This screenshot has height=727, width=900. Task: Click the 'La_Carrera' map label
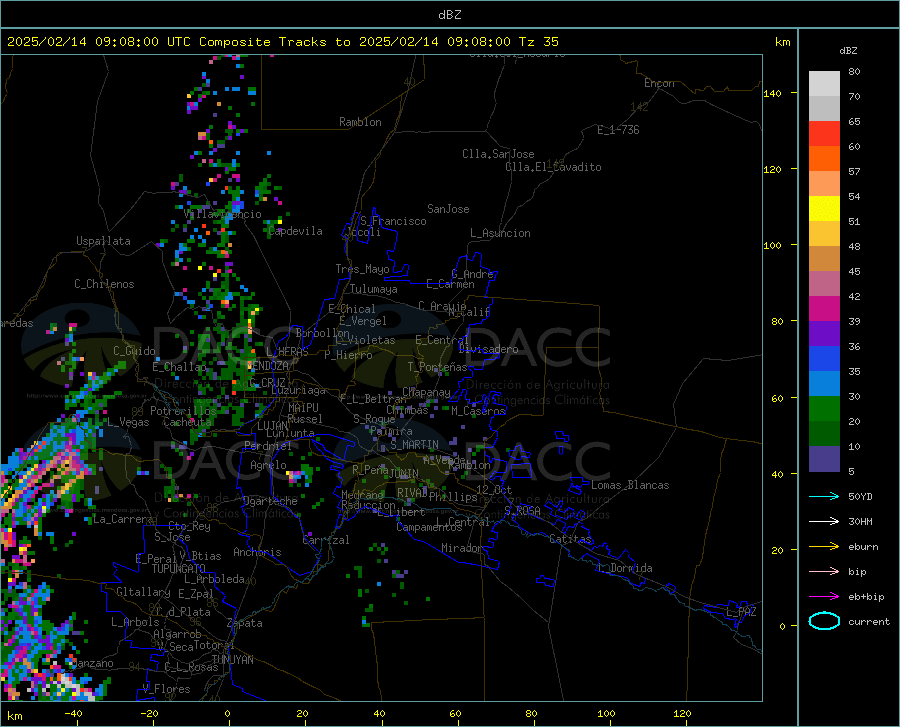[x=123, y=519]
